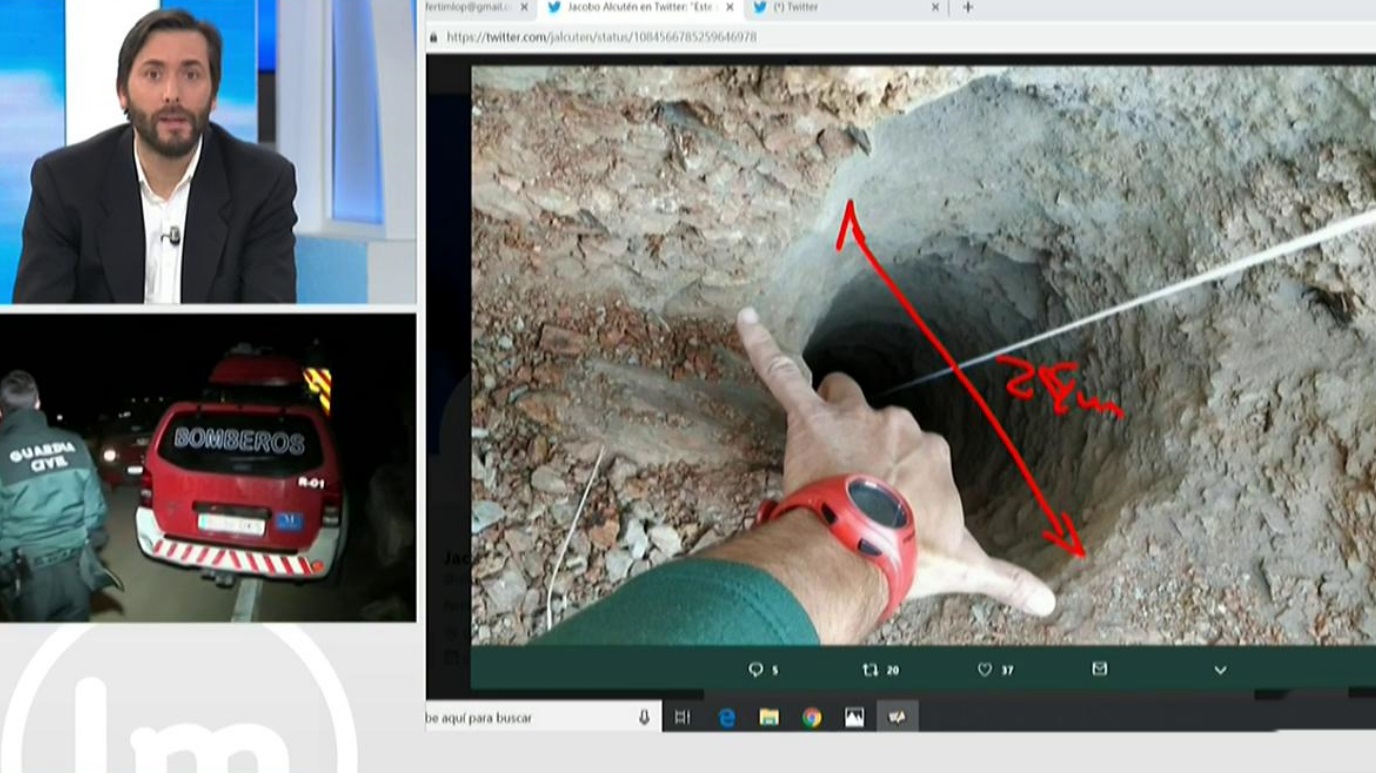The width and height of the screenshot is (1376, 773).
Task: Launch Google Chrome from the taskbar
Action: (811, 717)
